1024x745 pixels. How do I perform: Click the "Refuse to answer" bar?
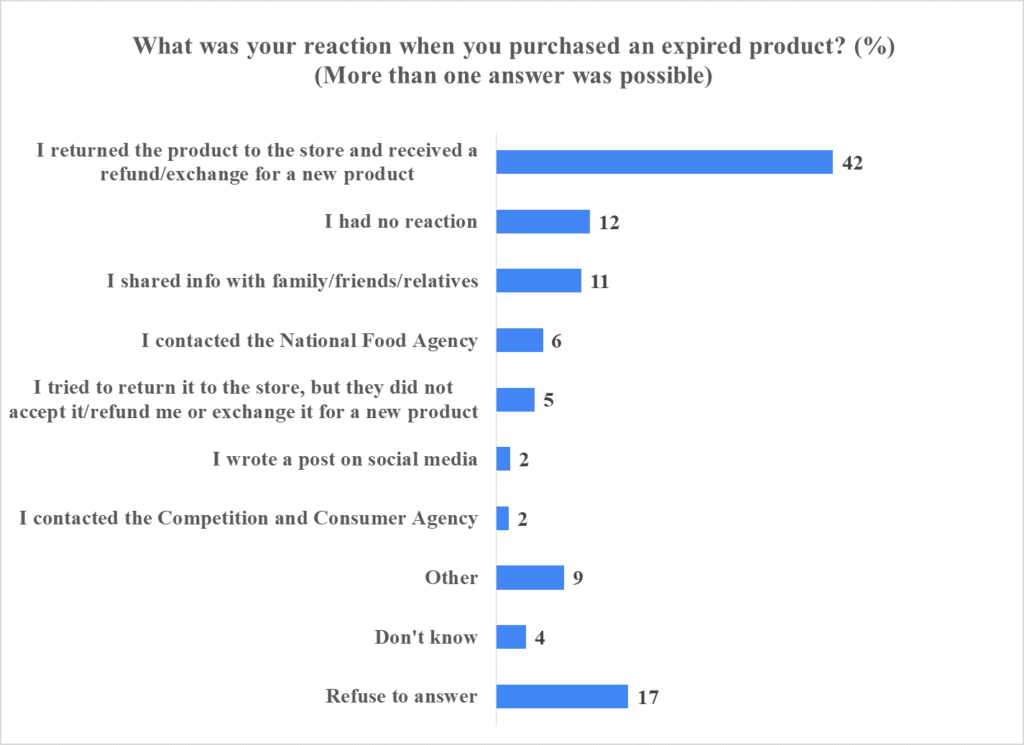click(x=562, y=696)
